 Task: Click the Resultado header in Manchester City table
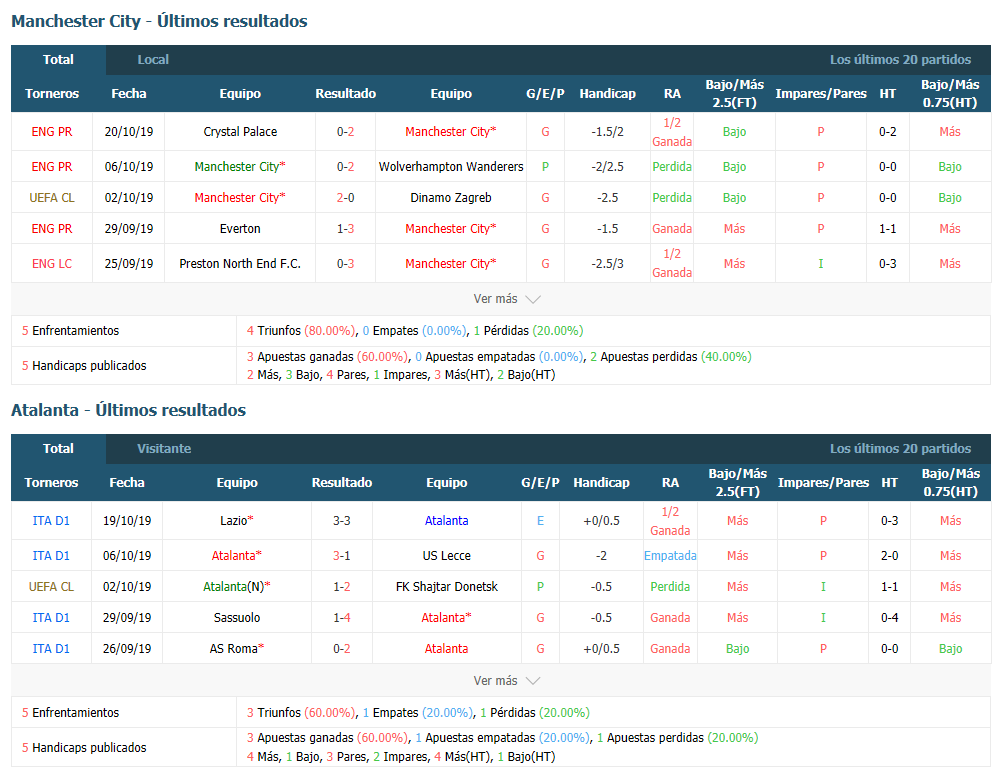(x=346, y=93)
